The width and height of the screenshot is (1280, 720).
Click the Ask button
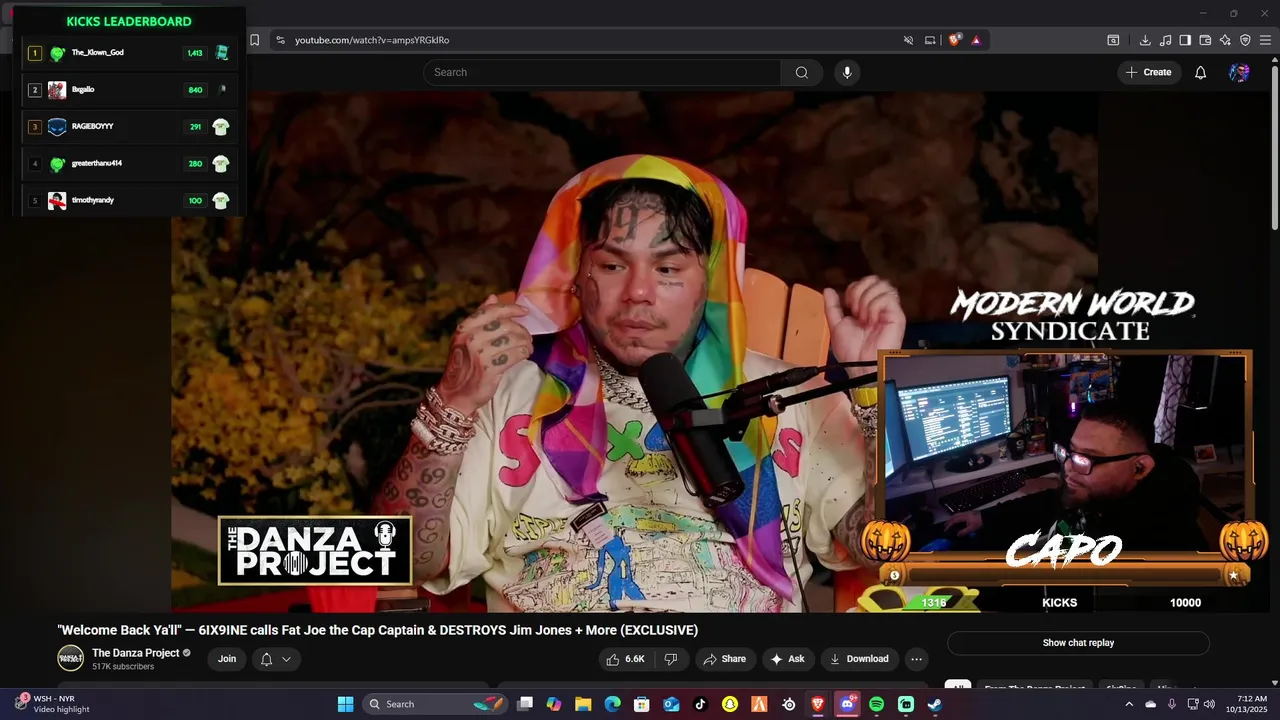pos(787,659)
